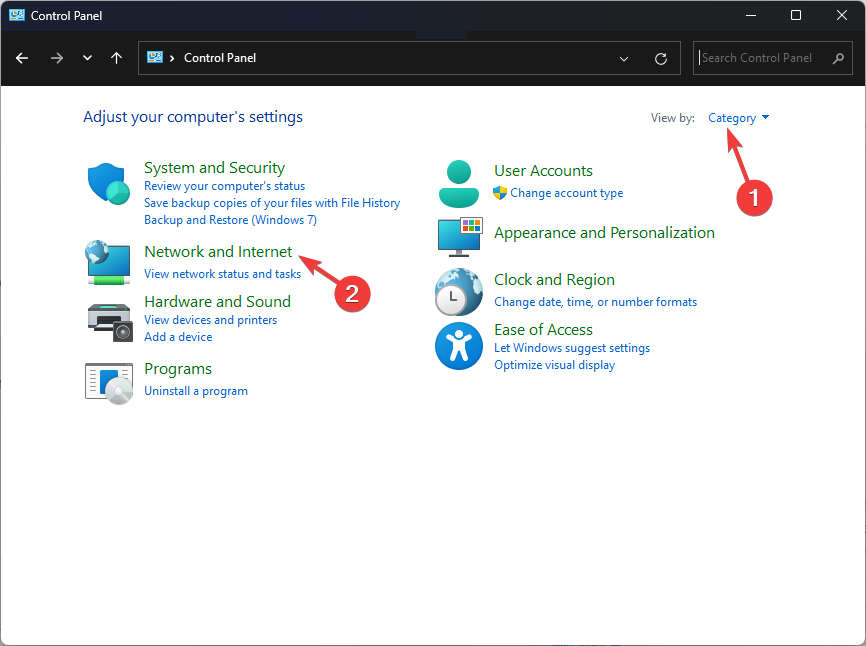The width and height of the screenshot is (866, 646).
Task: Focus the Search Control Panel field
Action: (772, 58)
